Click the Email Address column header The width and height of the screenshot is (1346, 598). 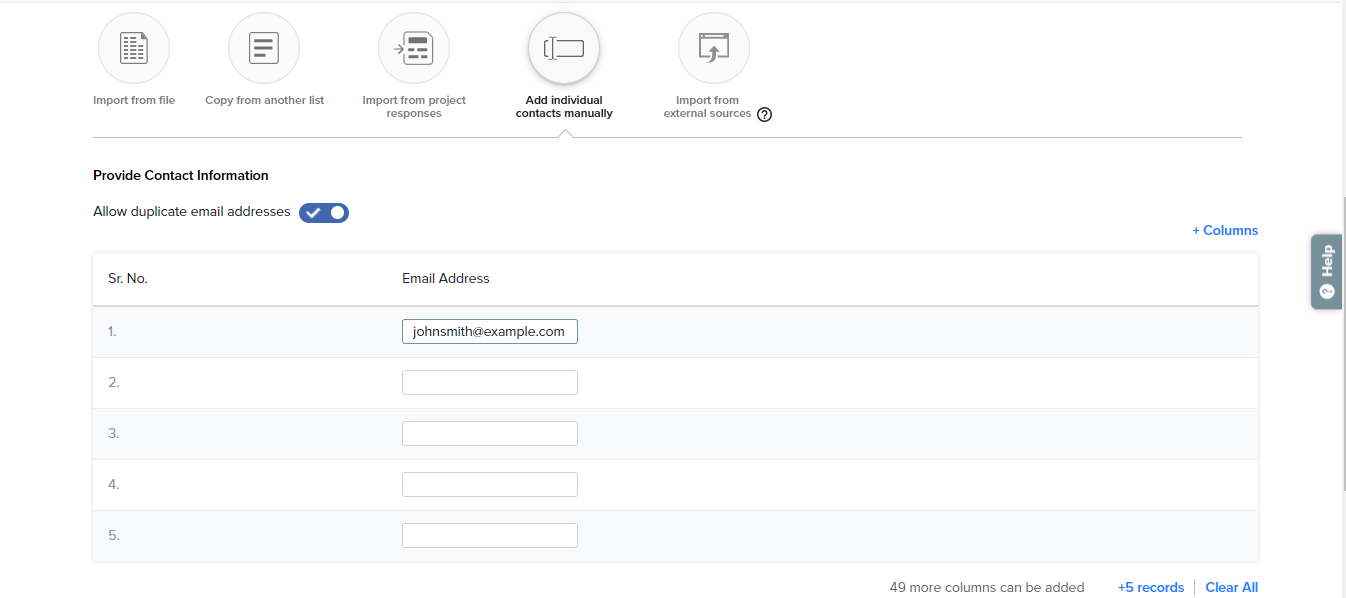point(446,279)
